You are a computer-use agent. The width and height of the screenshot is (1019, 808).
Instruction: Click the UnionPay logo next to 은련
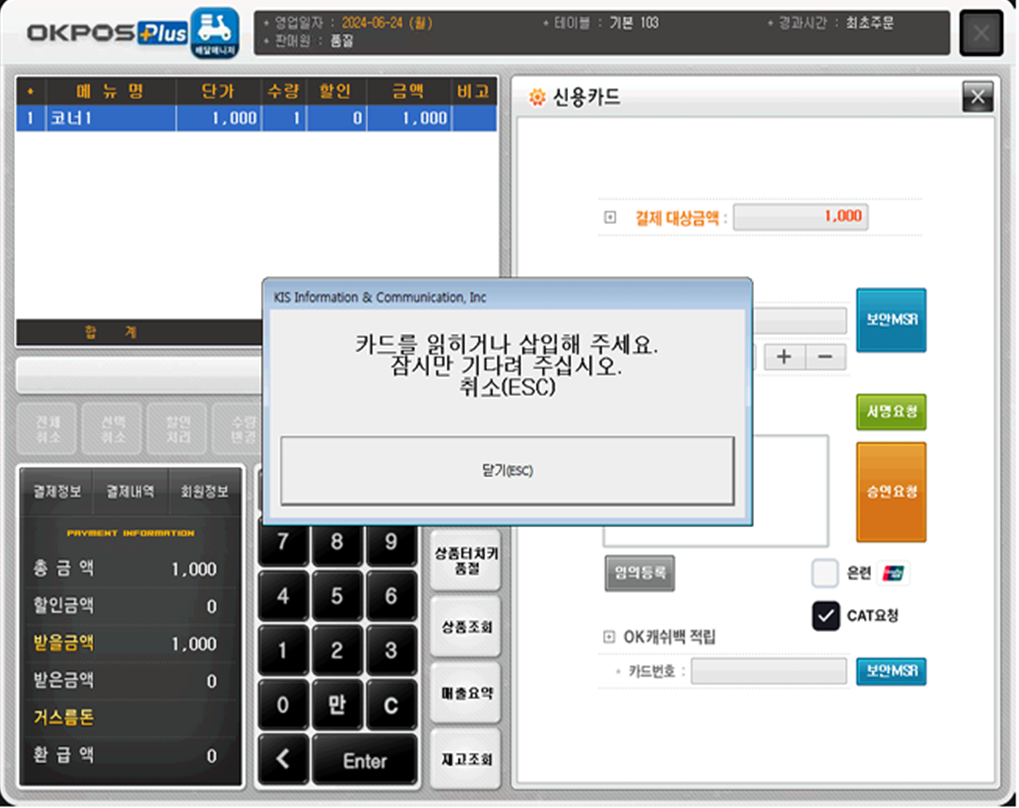pyautogui.click(x=893, y=573)
